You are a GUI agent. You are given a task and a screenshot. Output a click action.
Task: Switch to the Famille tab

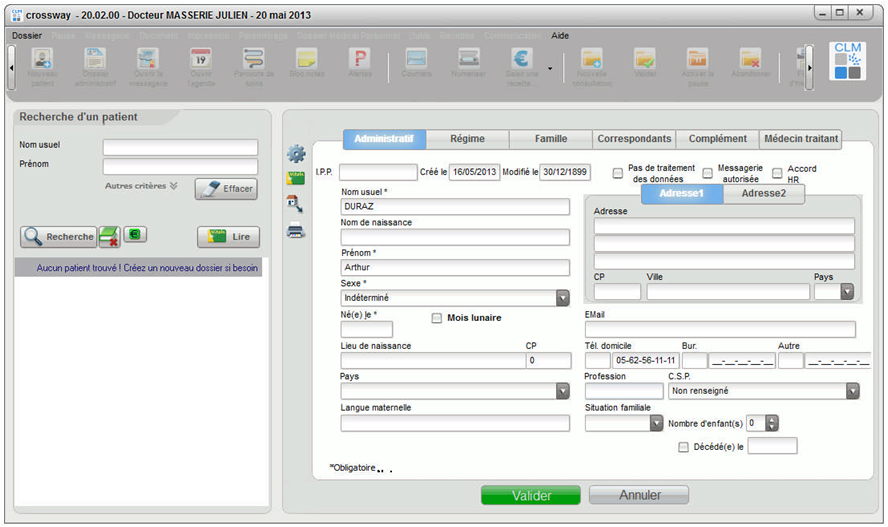(550, 139)
